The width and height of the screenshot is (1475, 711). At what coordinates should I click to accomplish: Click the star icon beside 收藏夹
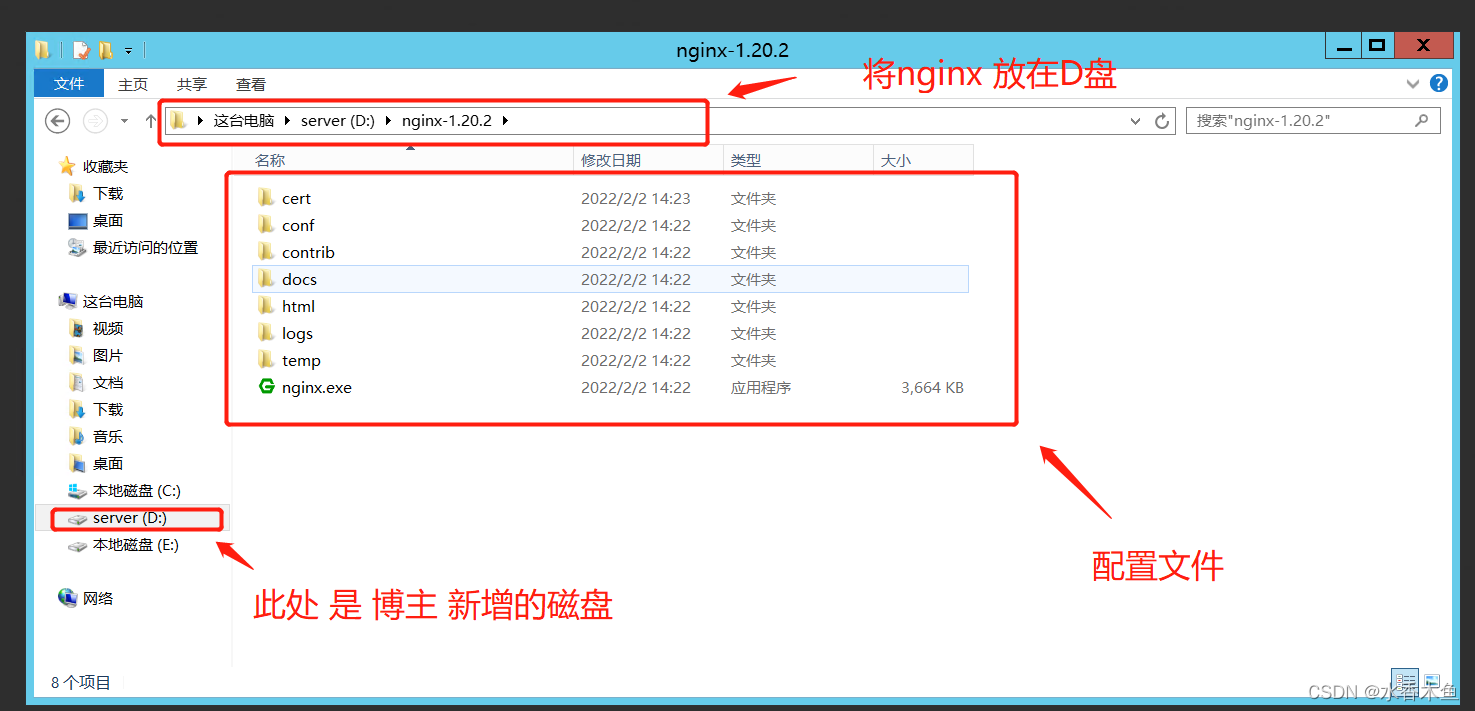tap(67, 166)
